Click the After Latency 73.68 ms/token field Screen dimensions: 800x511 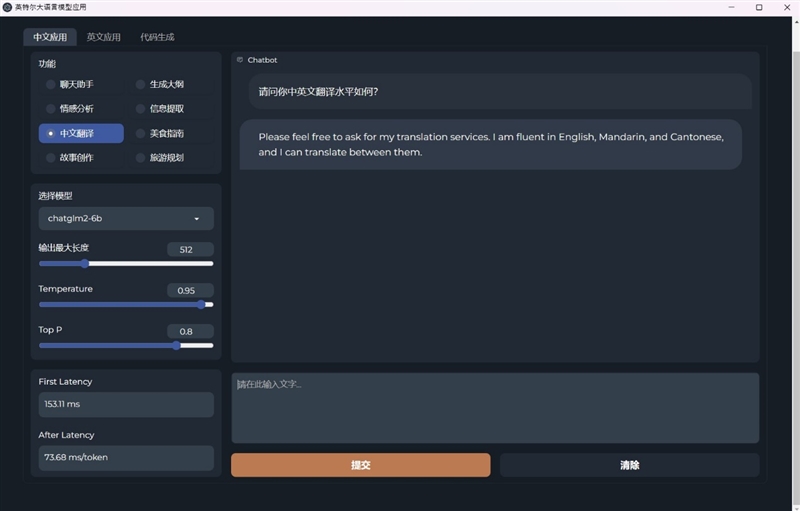[x=126, y=457]
